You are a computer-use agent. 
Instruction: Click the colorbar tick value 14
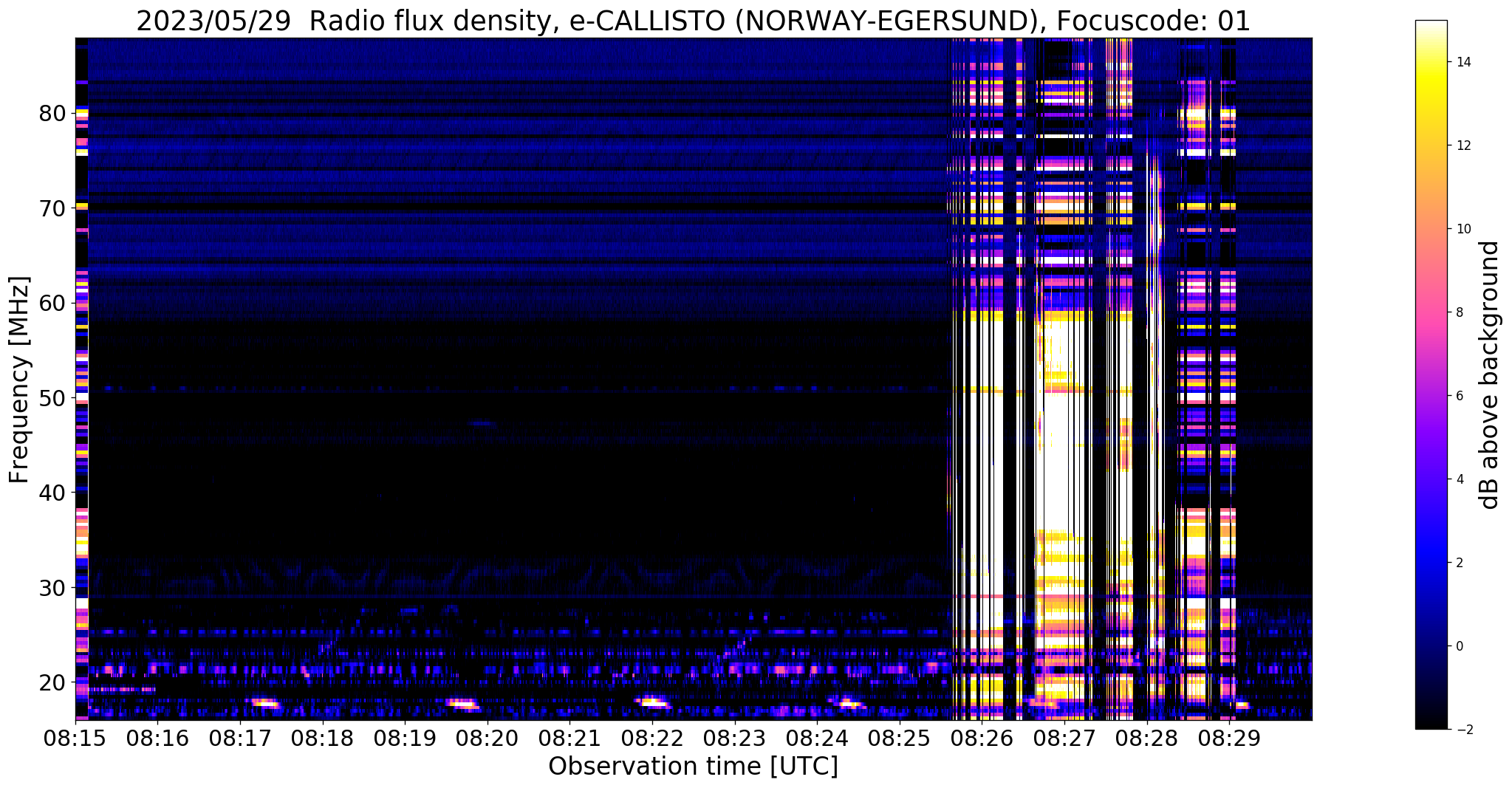pyautogui.click(x=1463, y=62)
